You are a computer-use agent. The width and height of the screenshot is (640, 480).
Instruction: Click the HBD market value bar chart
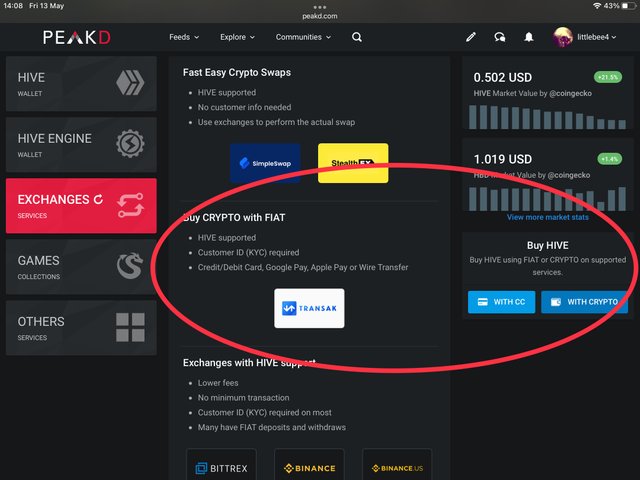pos(547,199)
